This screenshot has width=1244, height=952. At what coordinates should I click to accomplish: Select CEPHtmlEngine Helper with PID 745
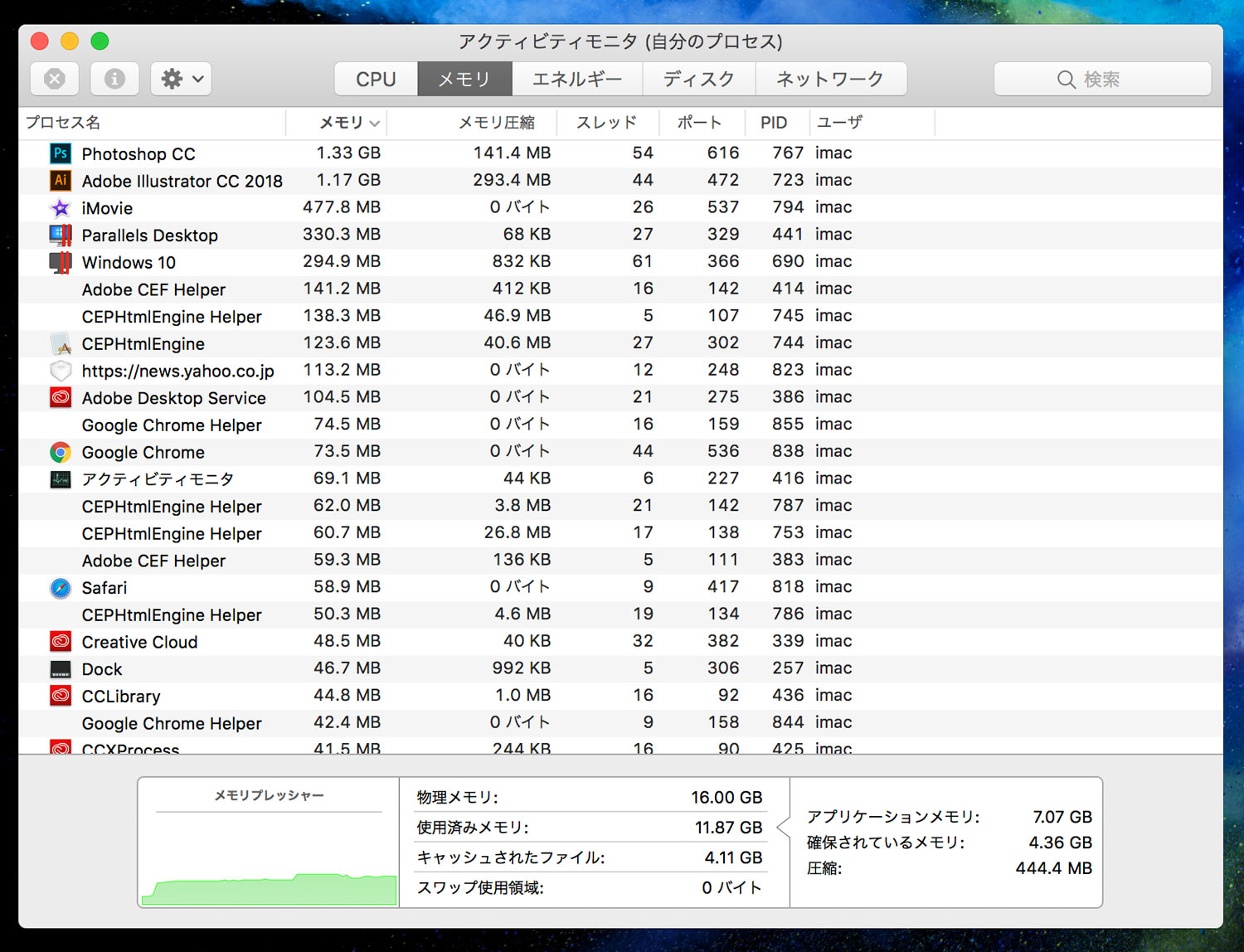[x=172, y=317]
